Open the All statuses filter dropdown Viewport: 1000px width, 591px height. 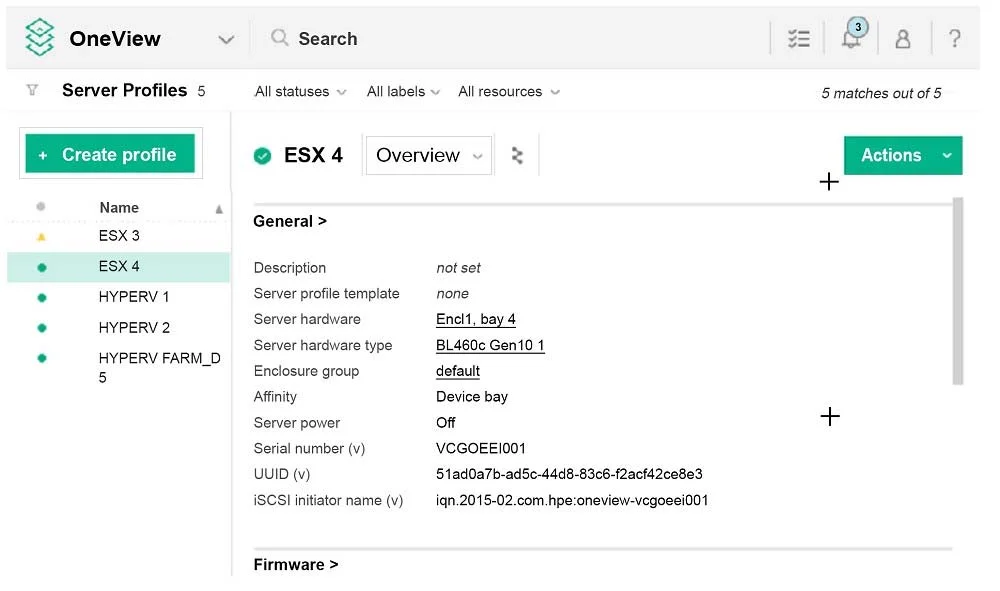(x=300, y=92)
